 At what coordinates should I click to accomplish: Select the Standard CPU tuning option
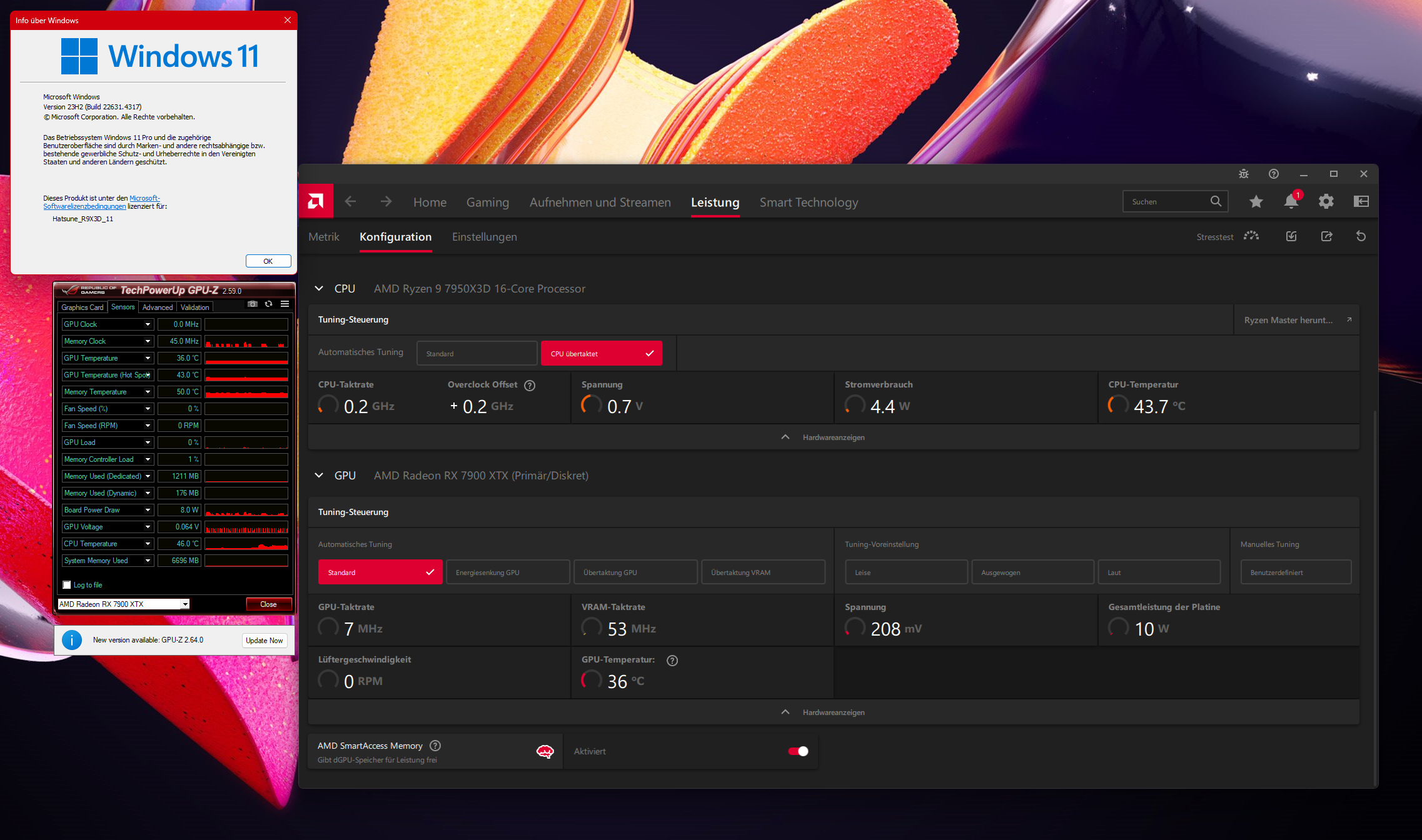[477, 354]
